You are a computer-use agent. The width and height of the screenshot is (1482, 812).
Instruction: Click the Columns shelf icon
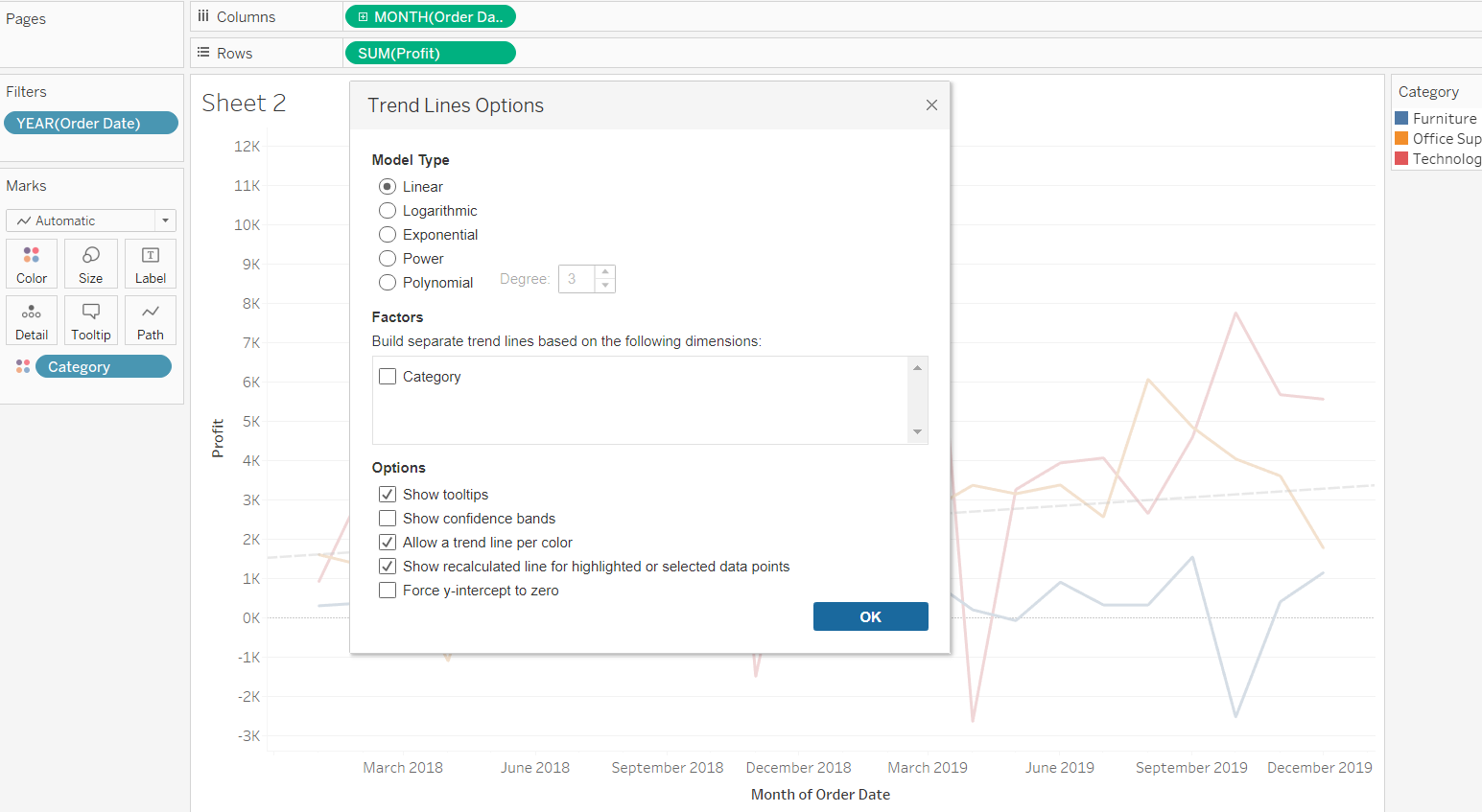(203, 16)
